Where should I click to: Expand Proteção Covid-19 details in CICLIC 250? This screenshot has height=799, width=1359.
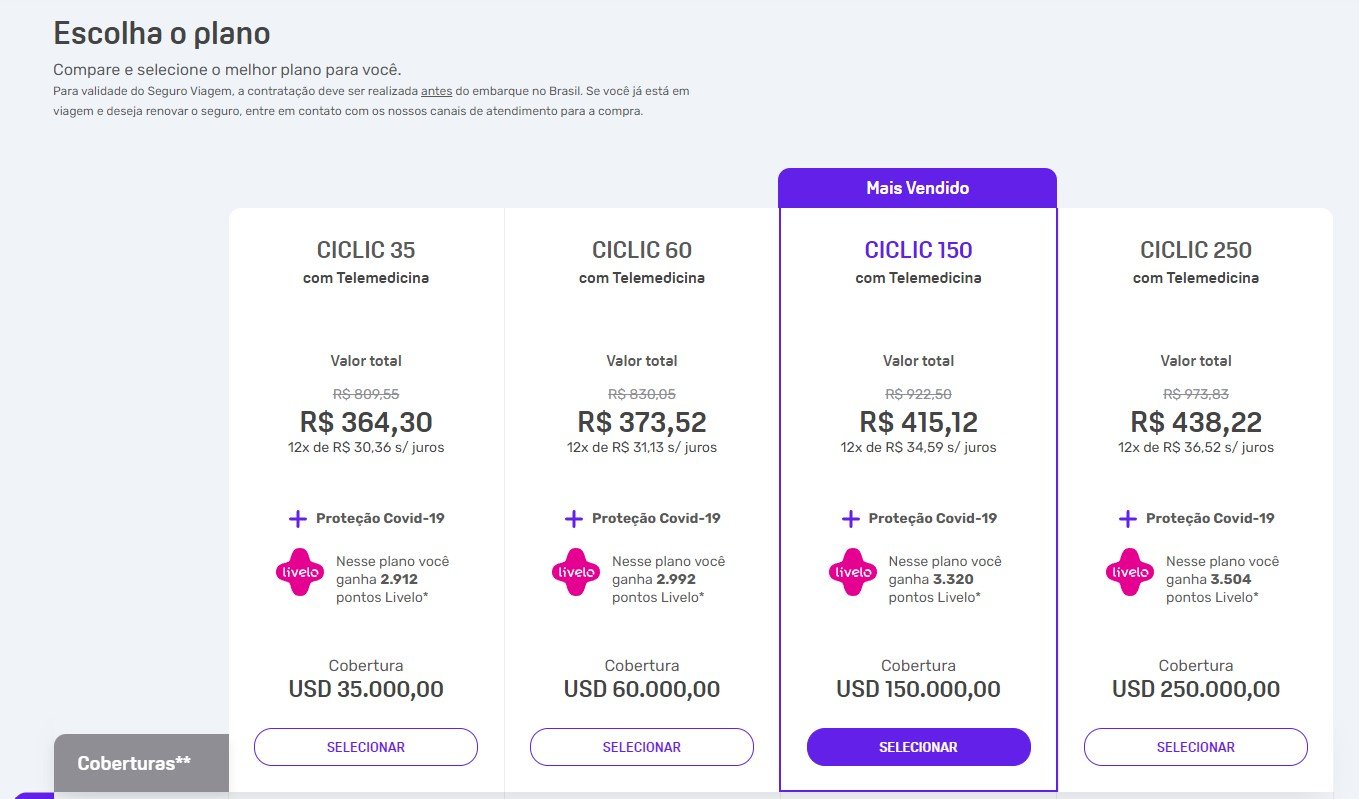coord(1210,519)
